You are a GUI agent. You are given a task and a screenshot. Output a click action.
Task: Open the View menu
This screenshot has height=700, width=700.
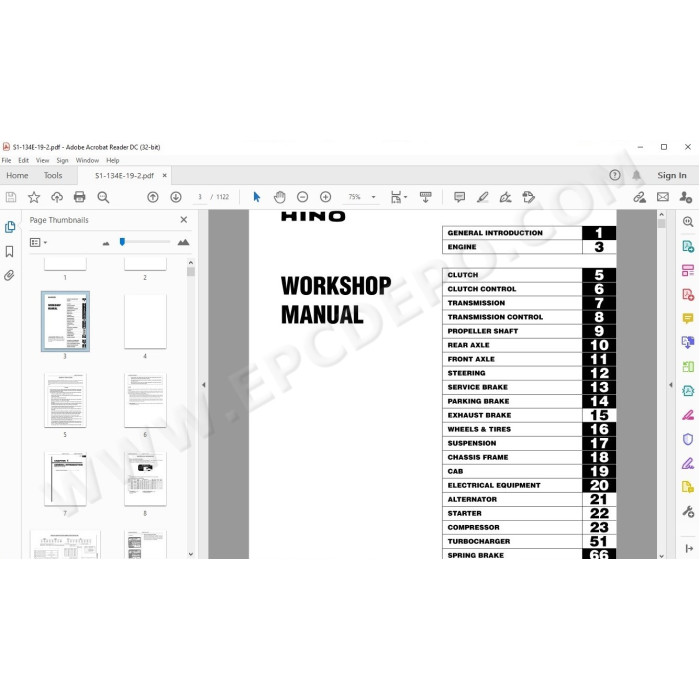[42, 160]
